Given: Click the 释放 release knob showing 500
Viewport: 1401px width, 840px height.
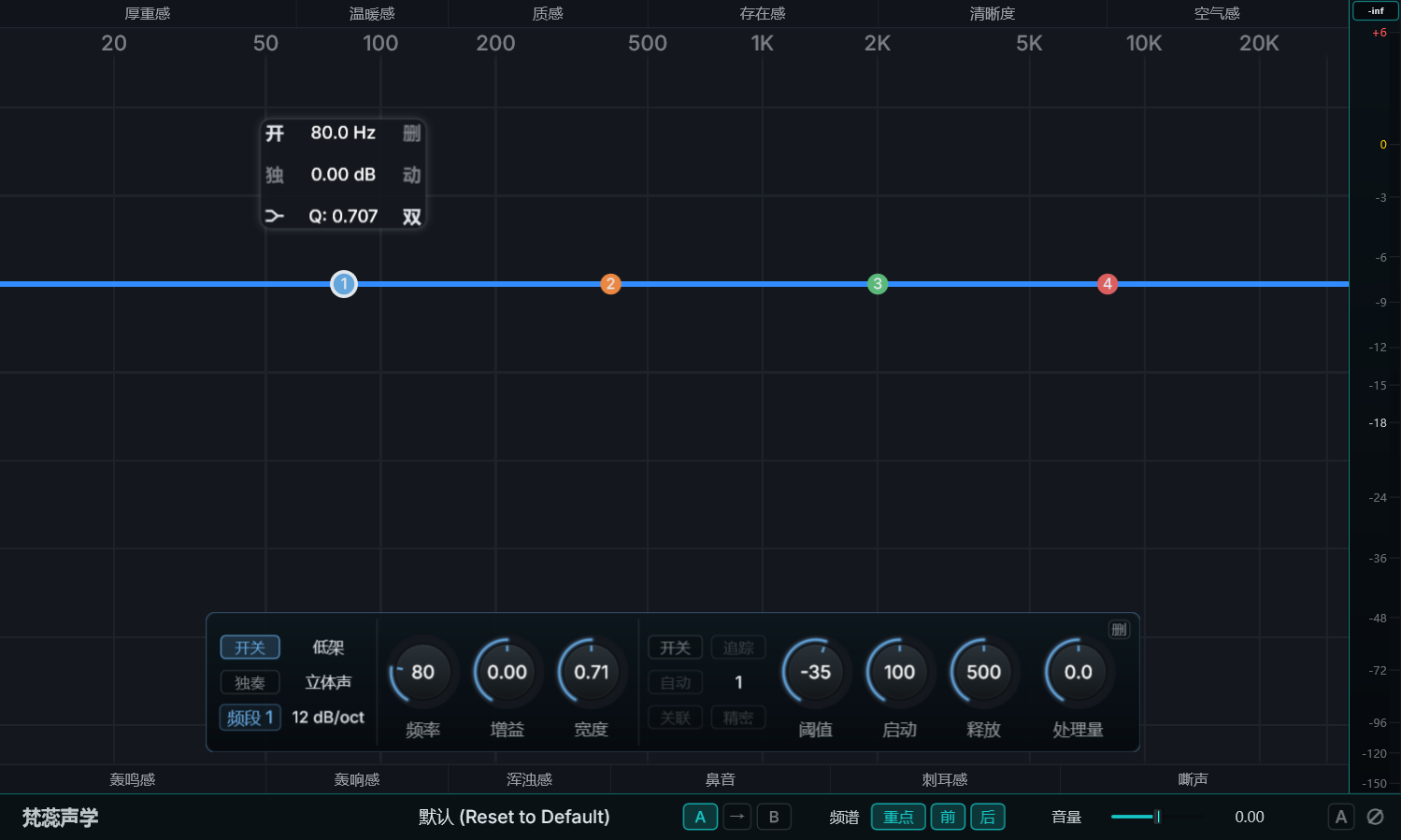Looking at the screenshot, I should tap(984, 672).
